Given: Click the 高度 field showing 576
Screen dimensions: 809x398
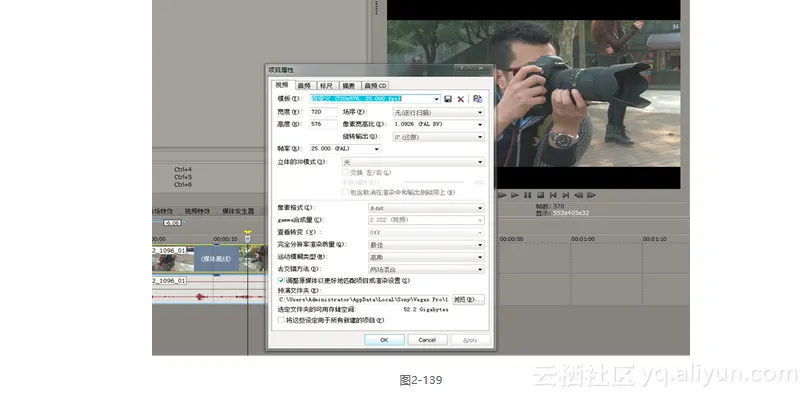Looking at the screenshot, I should point(323,124).
